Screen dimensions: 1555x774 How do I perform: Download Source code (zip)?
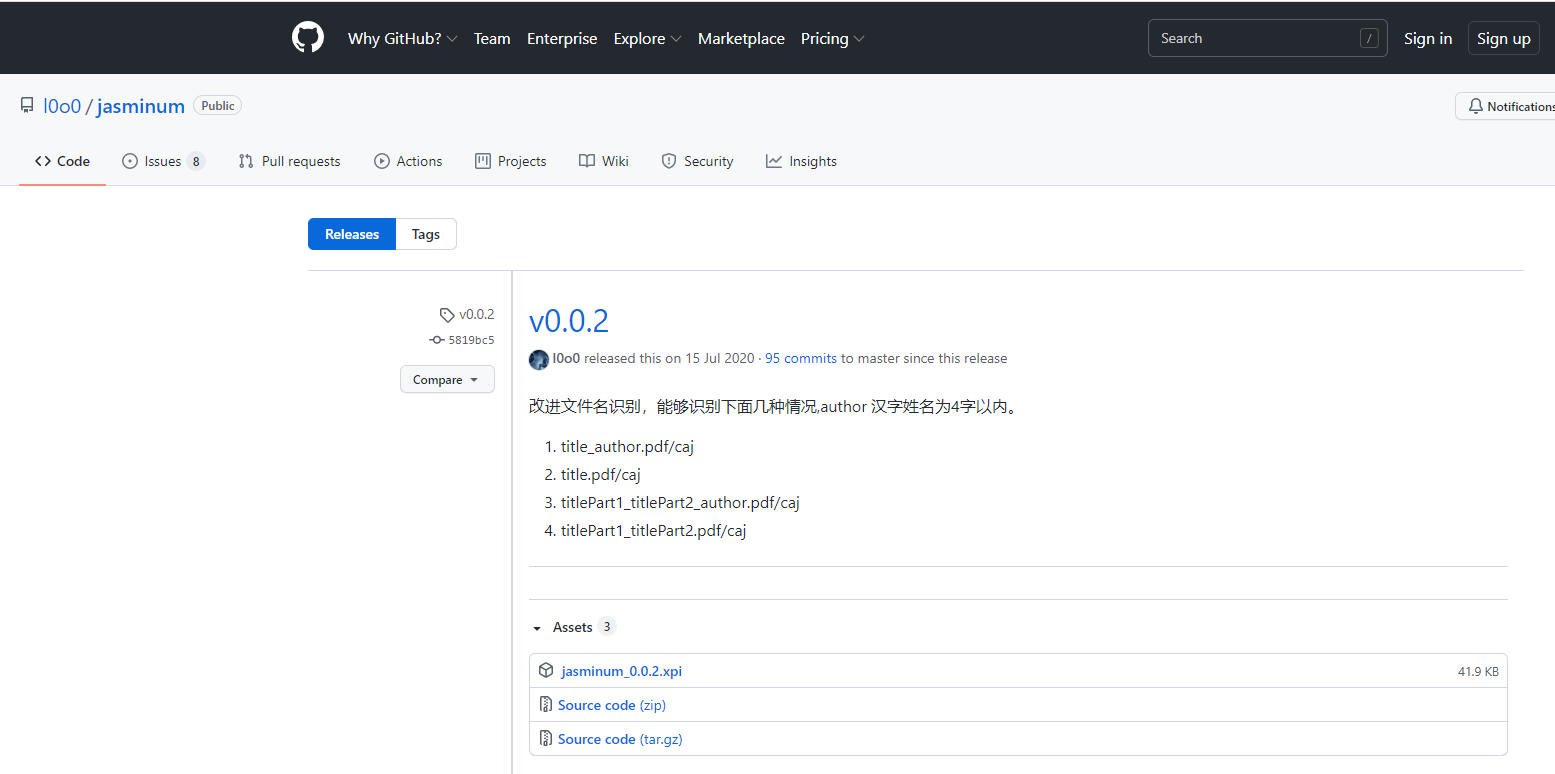612,705
